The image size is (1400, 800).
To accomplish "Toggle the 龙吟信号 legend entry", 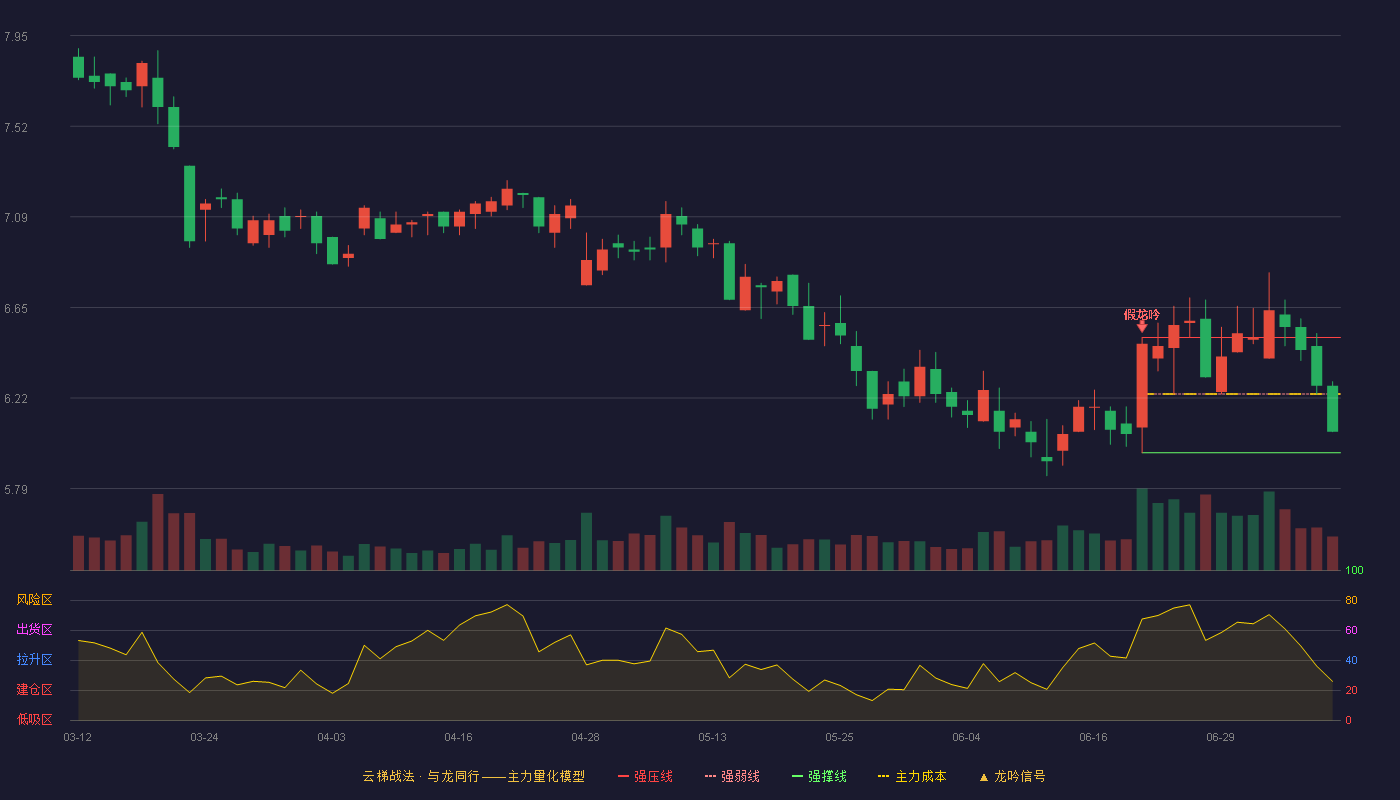I will (x=1012, y=776).
